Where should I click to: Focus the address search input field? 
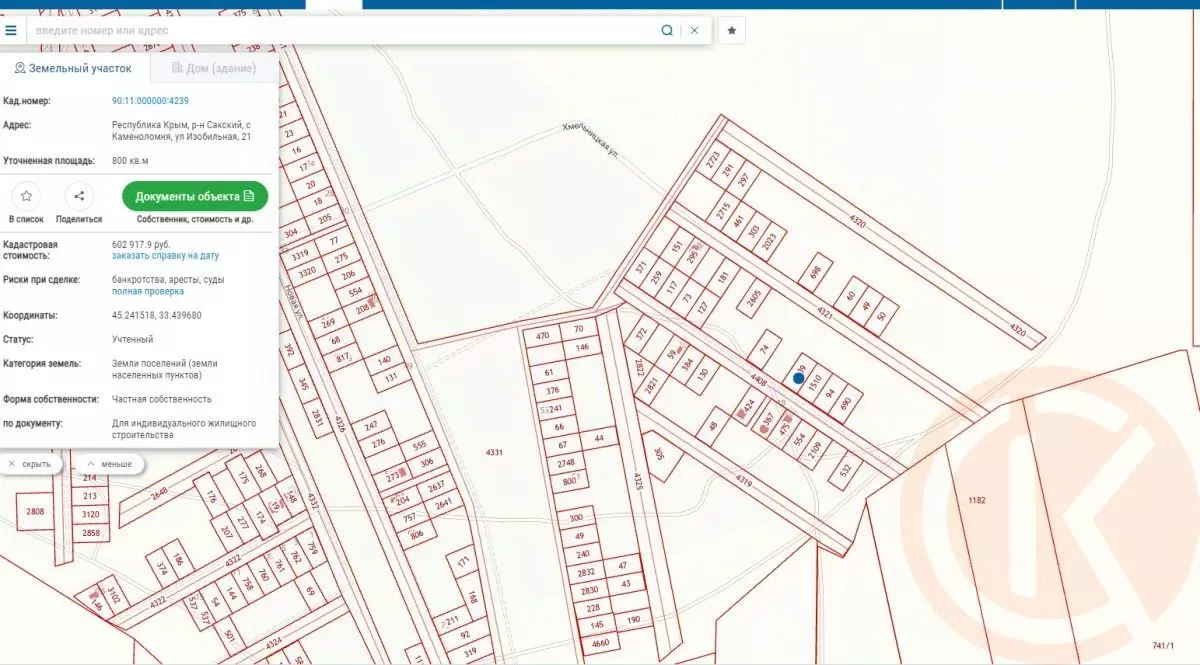pyautogui.click(x=340, y=30)
